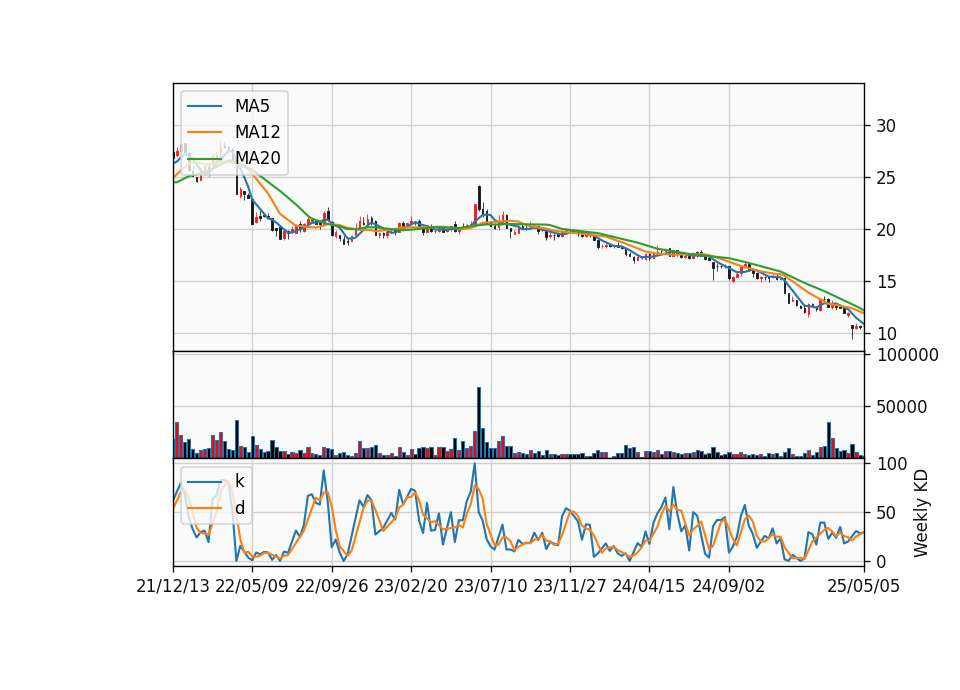Click the k legend label in KD panel
Viewport: 960px width, 690px height.
[239, 481]
